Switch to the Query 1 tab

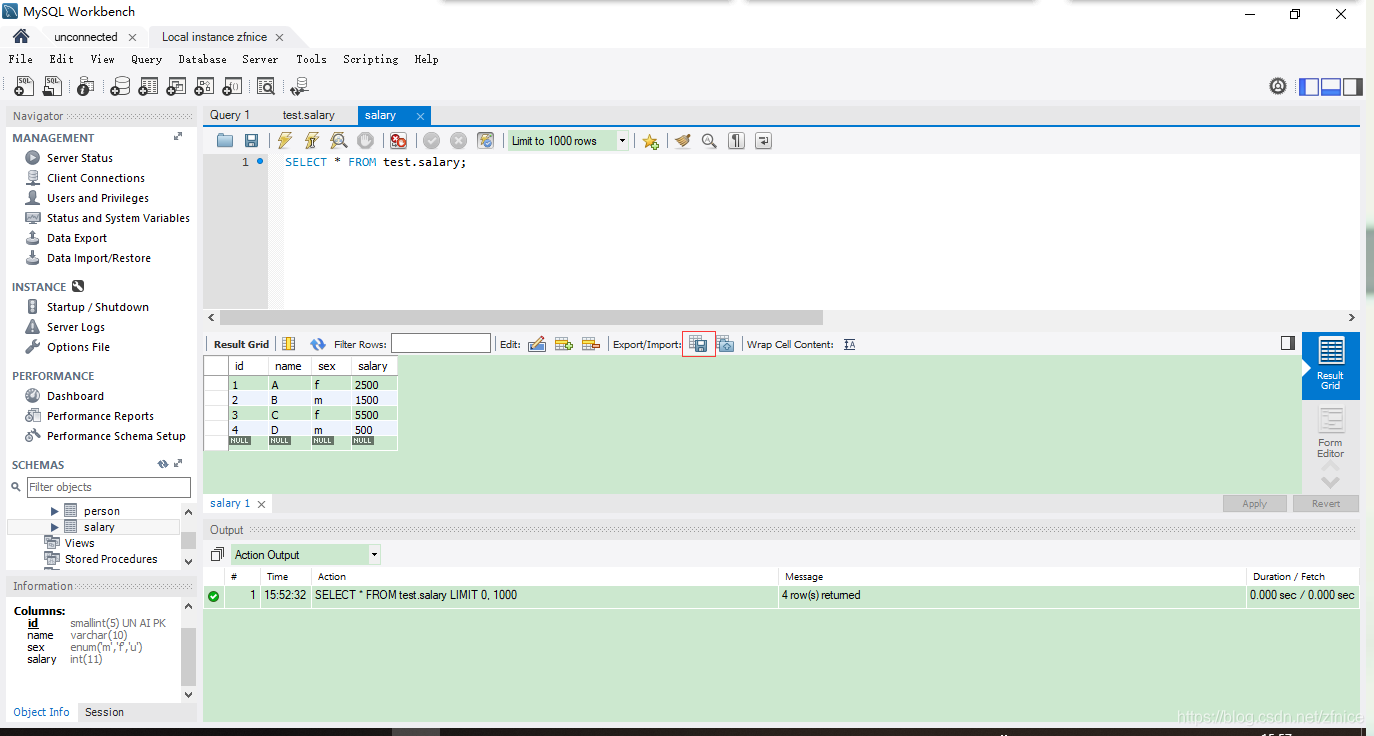230,115
